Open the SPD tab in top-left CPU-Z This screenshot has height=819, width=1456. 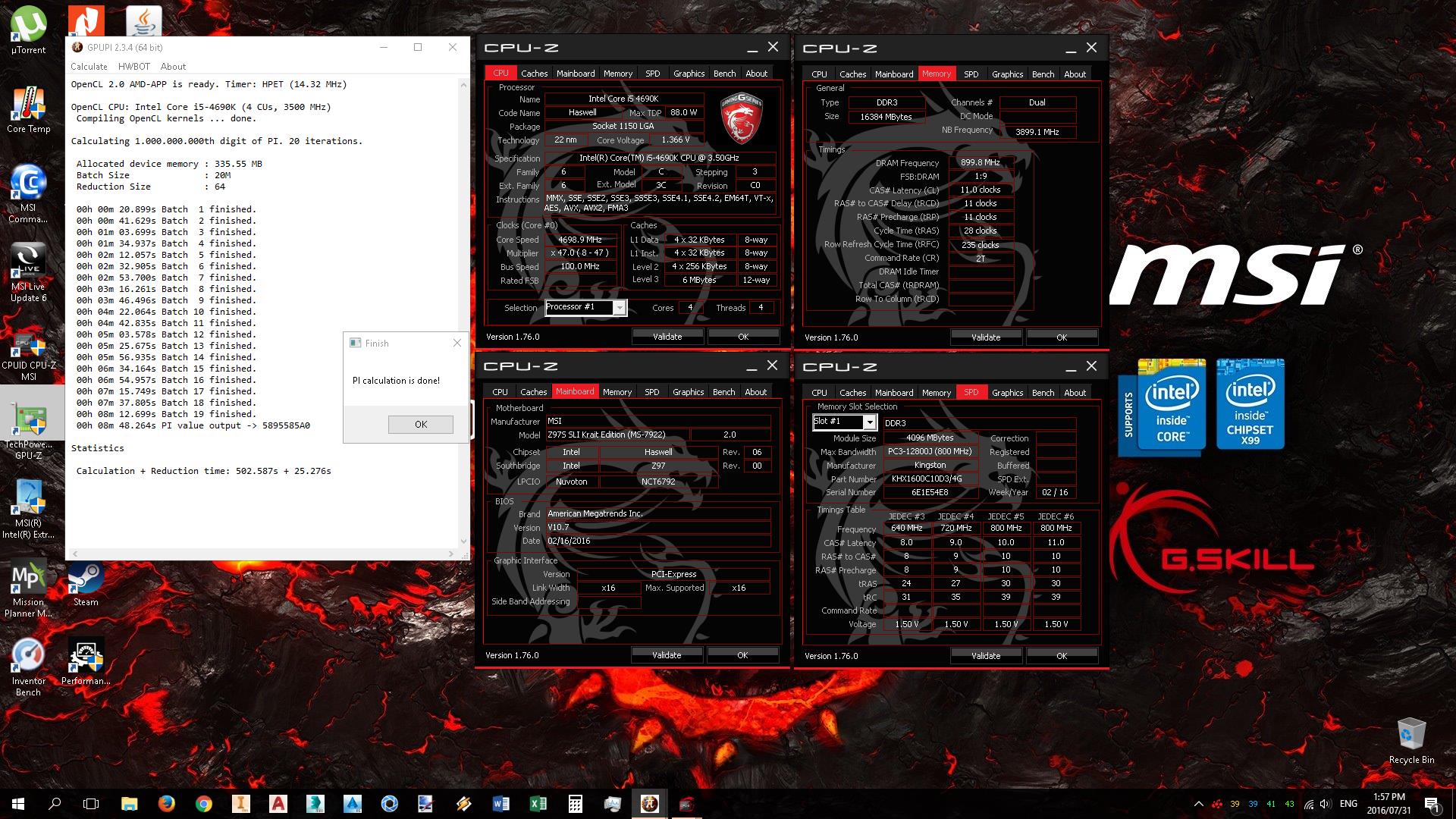(x=652, y=74)
